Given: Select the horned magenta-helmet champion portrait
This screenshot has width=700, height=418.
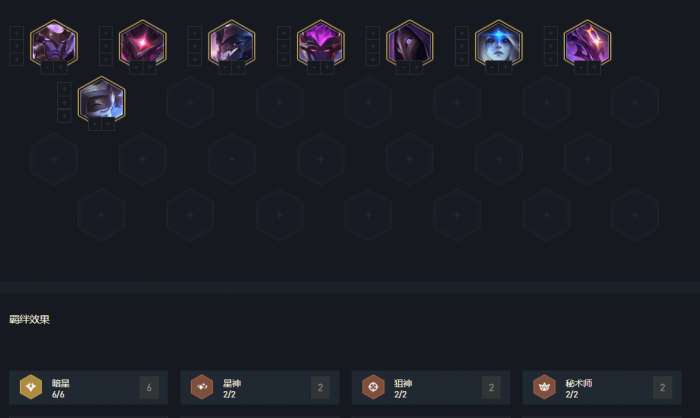Looking at the screenshot, I should (x=321, y=43).
